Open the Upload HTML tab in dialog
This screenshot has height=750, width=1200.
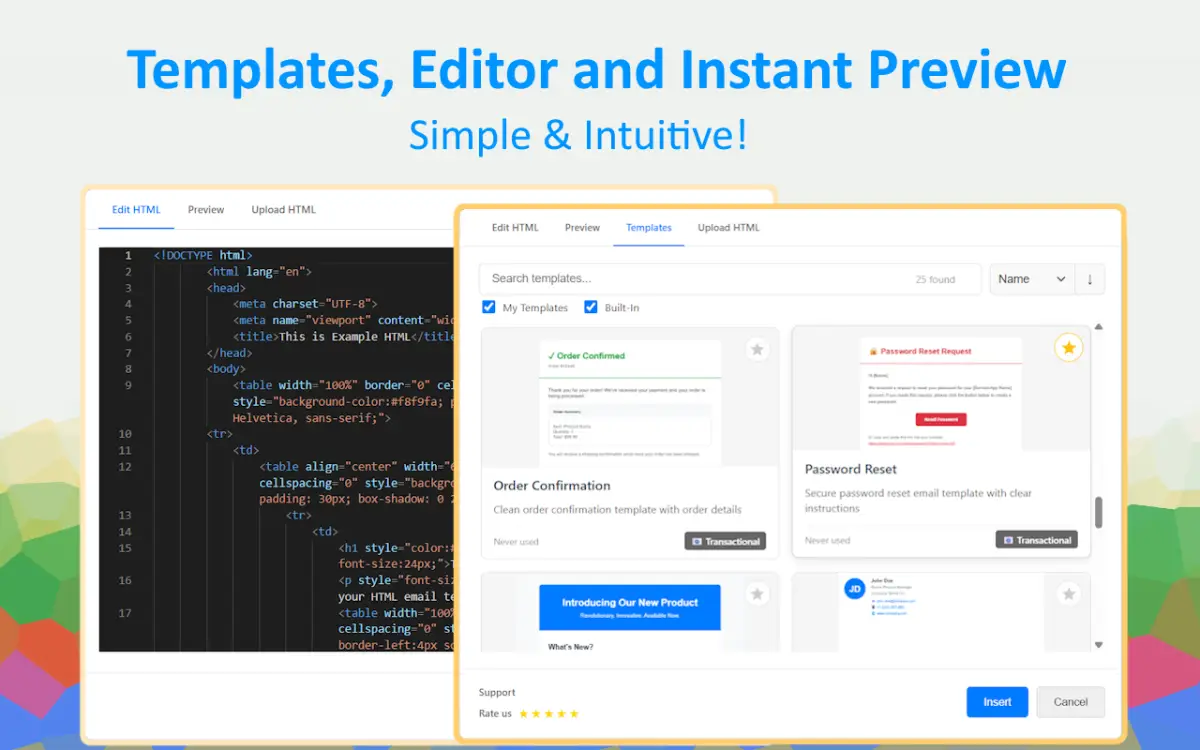pos(728,228)
